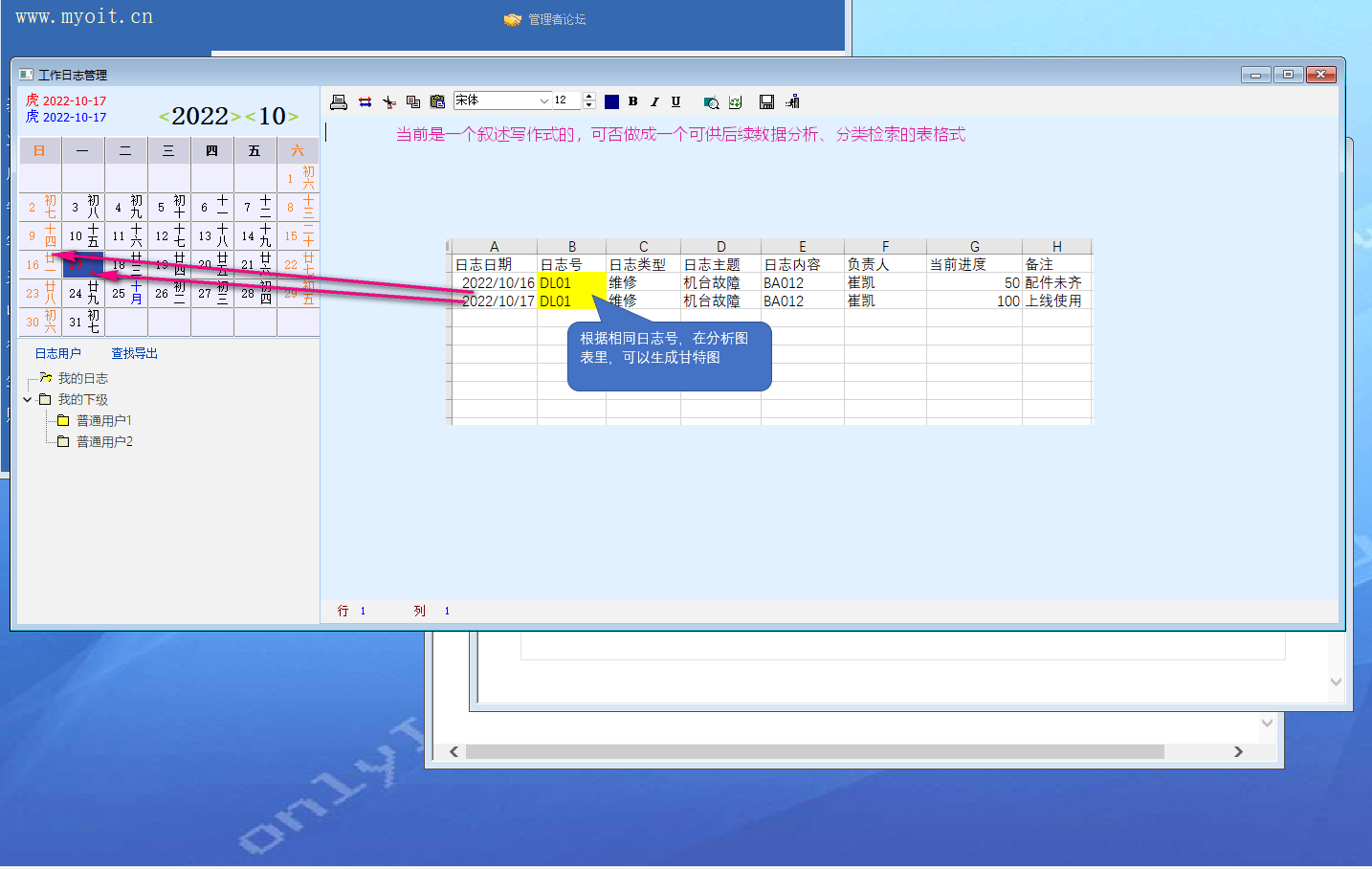Save the log with the floppy disk icon

[766, 102]
